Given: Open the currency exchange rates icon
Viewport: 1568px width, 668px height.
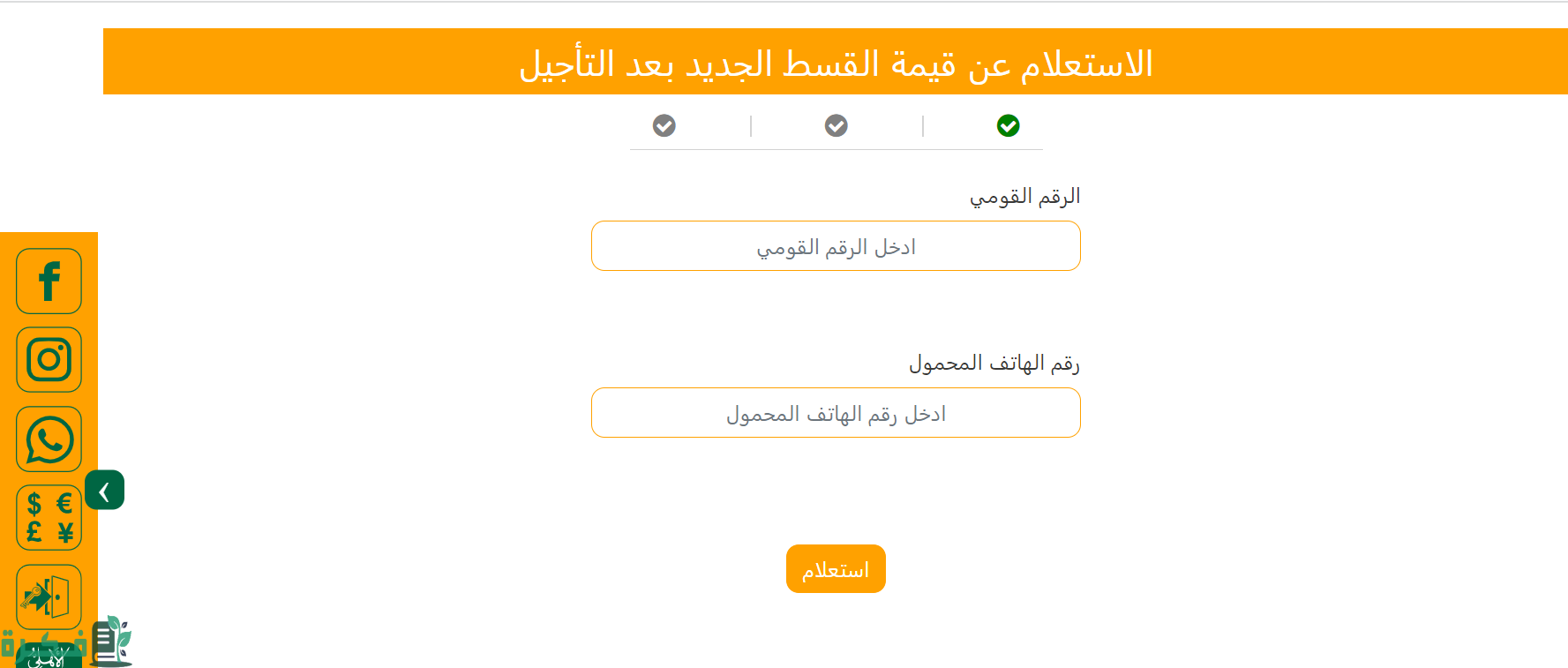Looking at the screenshot, I should pyautogui.click(x=49, y=518).
